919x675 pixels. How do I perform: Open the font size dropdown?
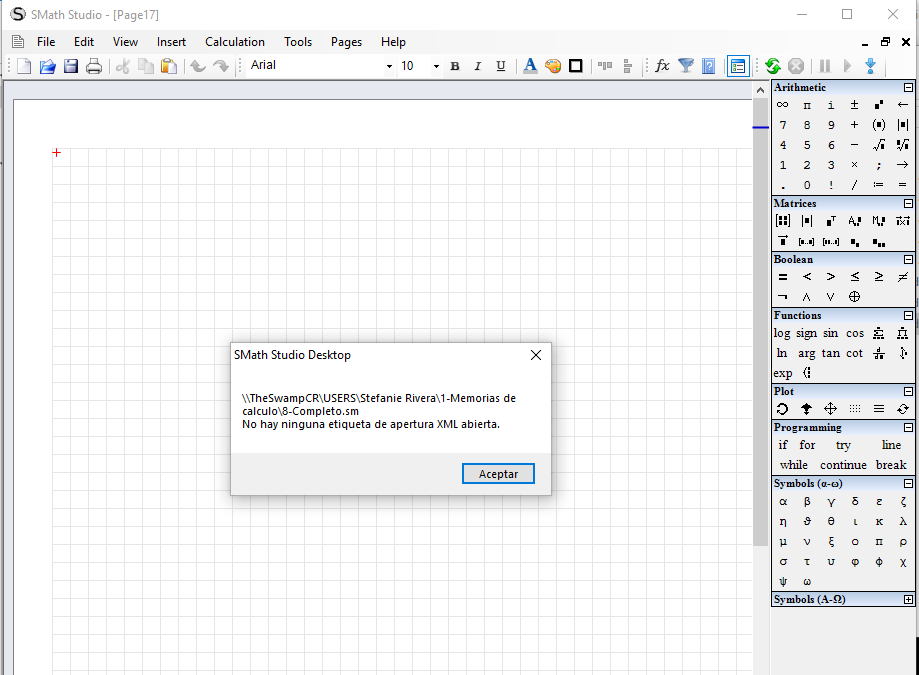point(436,66)
